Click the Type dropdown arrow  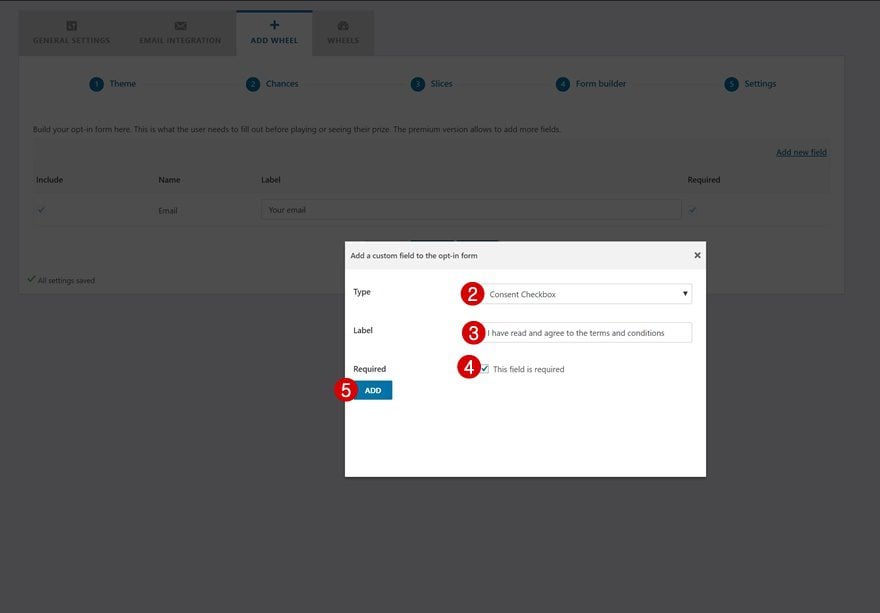coord(685,294)
